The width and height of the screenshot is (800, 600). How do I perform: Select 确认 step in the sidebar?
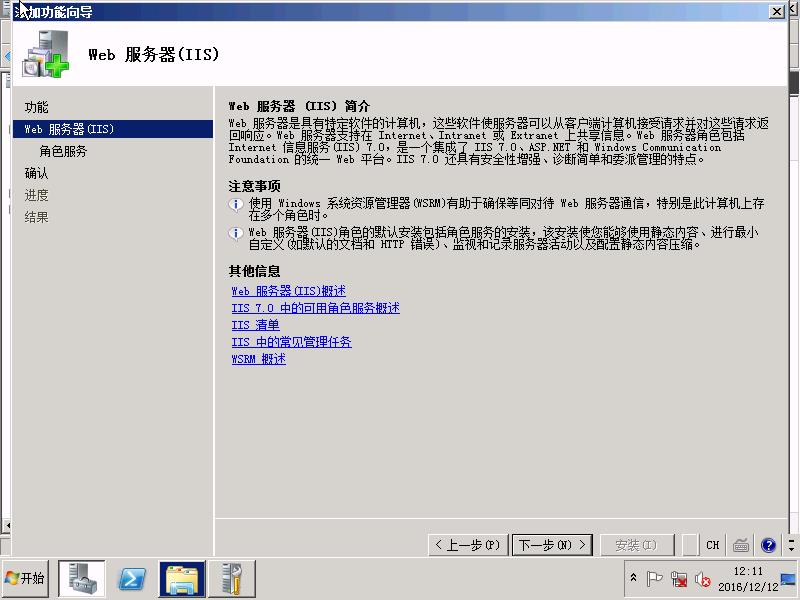tap(36, 173)
